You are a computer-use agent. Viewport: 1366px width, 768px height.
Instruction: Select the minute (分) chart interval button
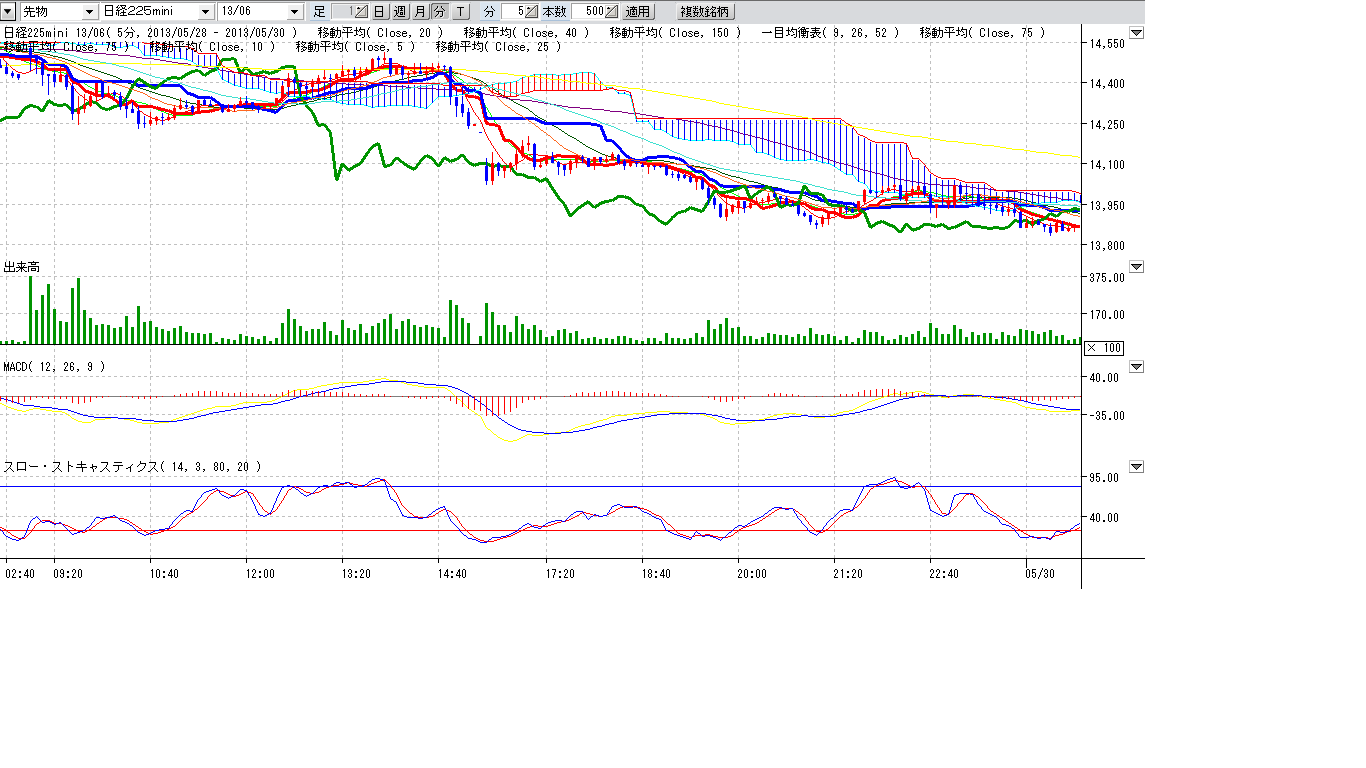coord(438,12)
